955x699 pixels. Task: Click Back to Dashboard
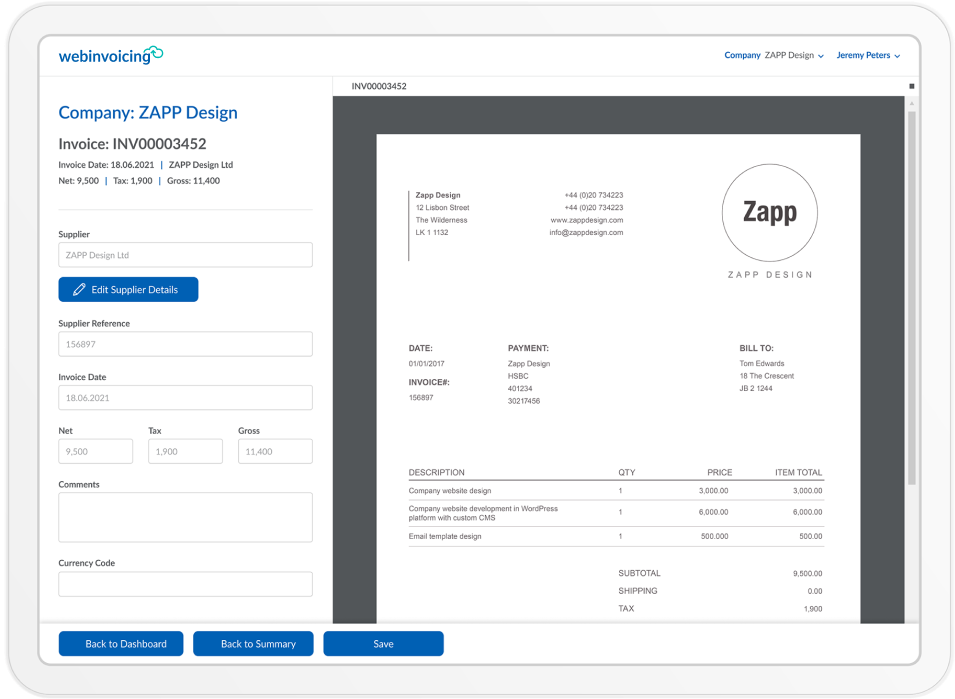click(x=120, y=643)
